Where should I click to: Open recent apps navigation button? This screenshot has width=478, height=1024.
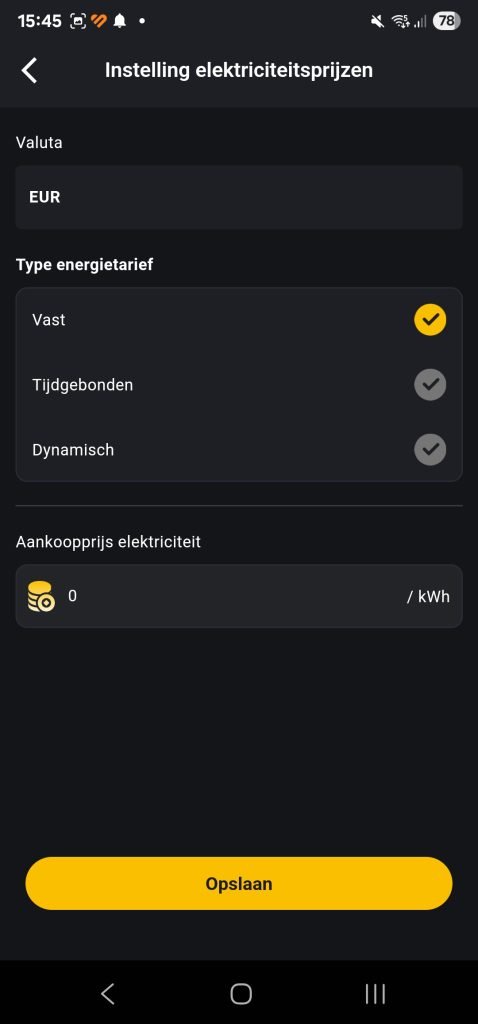point(375,993)
